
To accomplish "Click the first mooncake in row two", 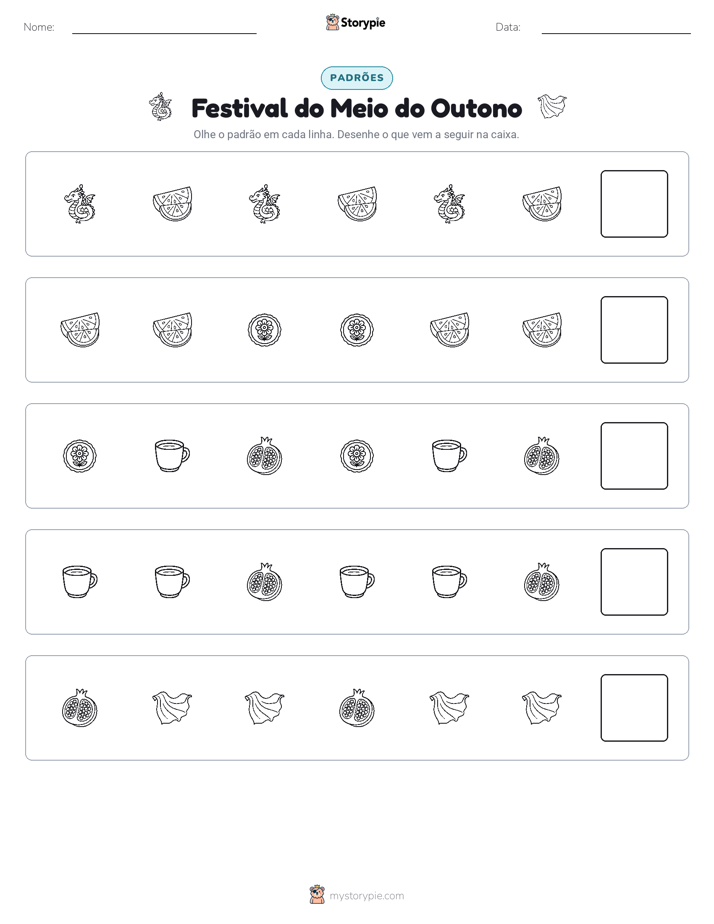I will pyautogui.click(x=265, y=330).
